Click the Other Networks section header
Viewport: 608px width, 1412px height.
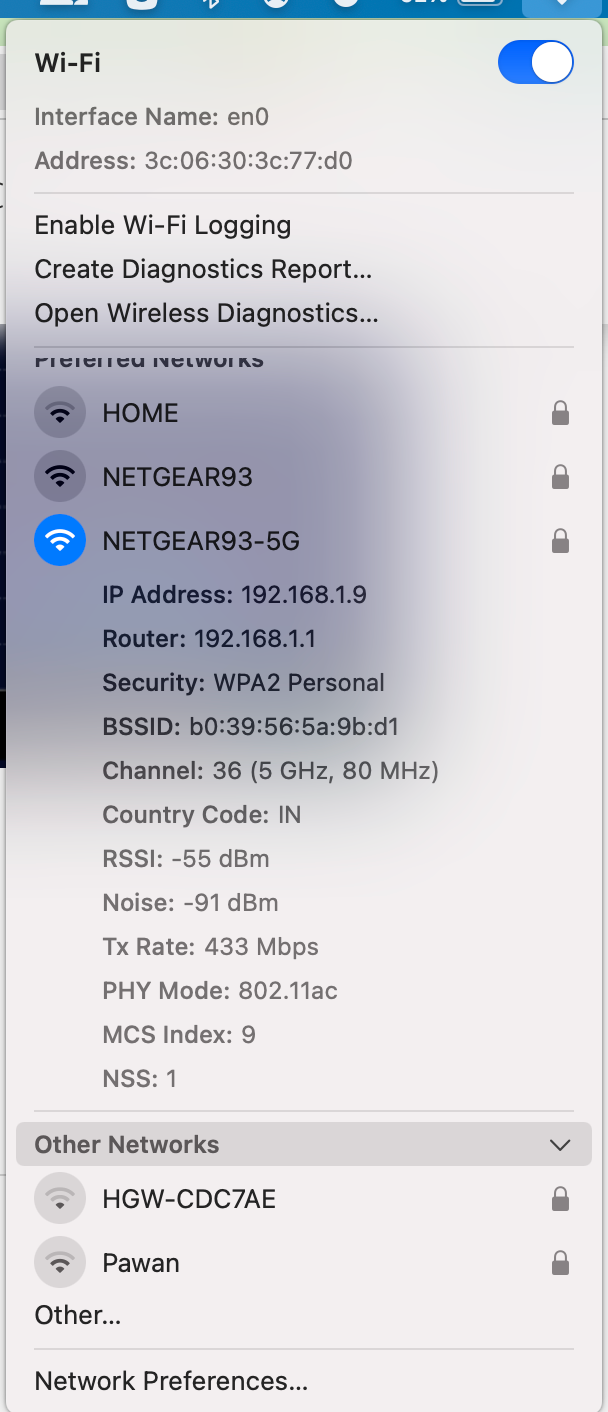tap(304, 1144)
